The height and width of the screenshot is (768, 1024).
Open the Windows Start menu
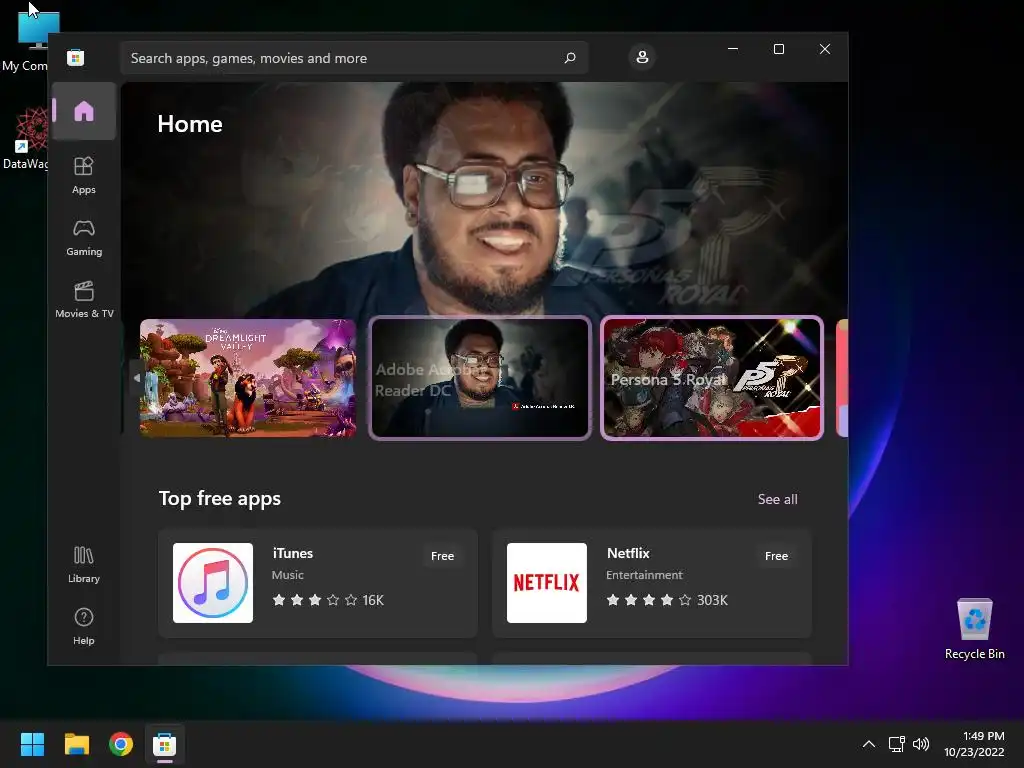(x=32, y=744)
